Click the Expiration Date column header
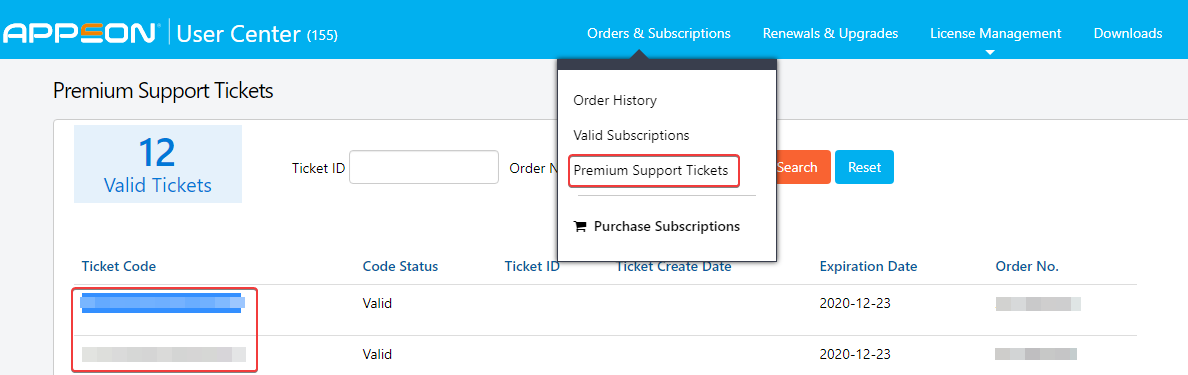This screenshot has height=375, width=1188. tap(868, 267)
